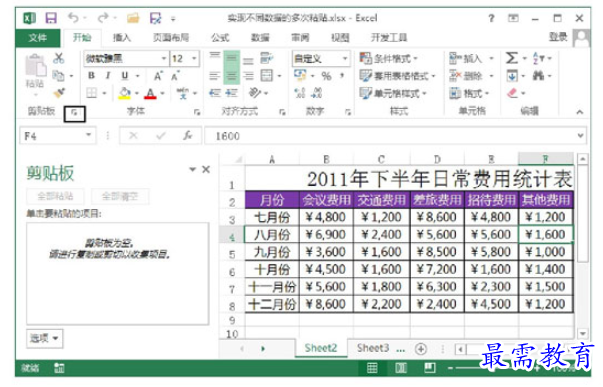Switch to the Data tab
The width and height of the screenshot is (603, 387).
[x=260, y=37]
